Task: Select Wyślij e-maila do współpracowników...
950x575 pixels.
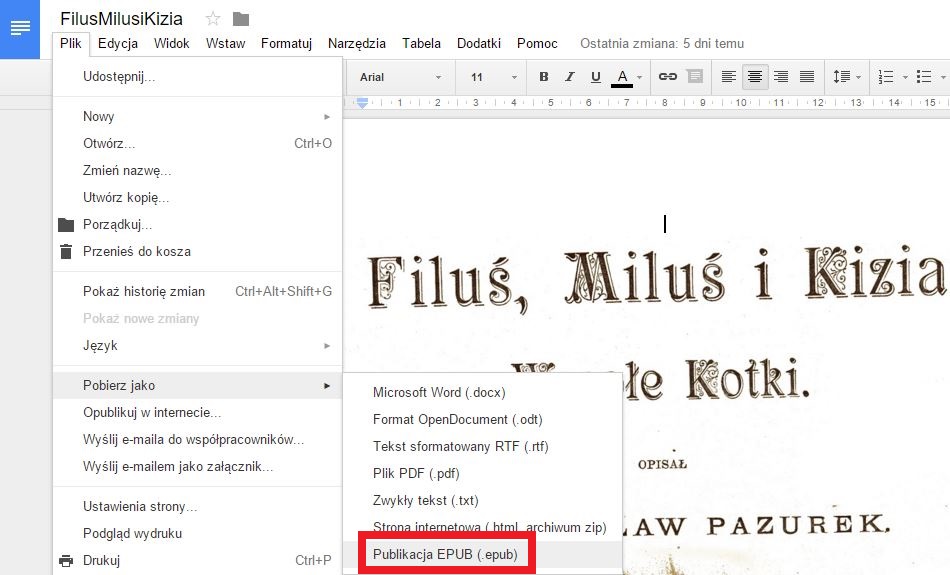Action: (x=198, y=439)
